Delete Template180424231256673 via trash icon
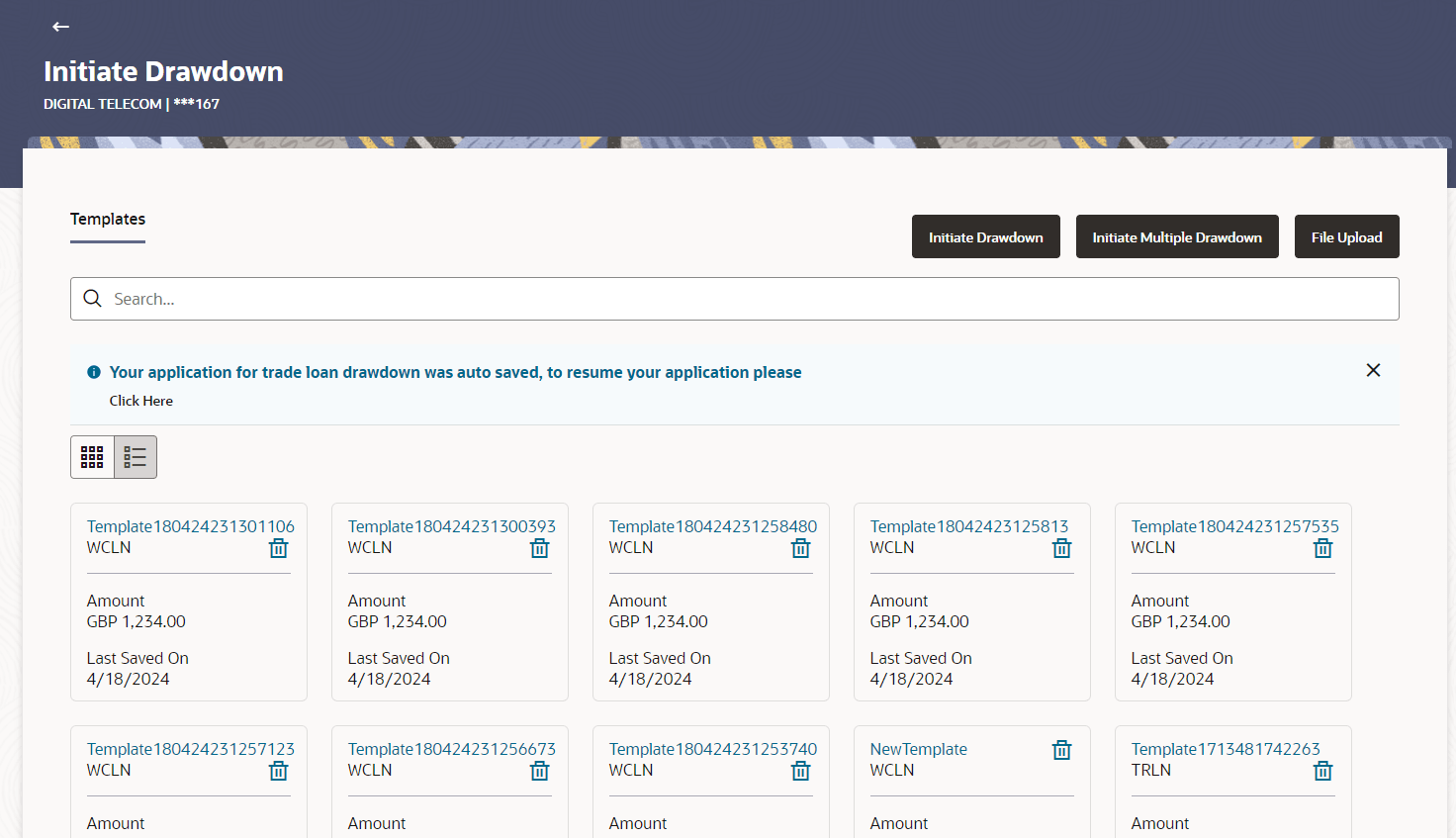 (540, 771)
